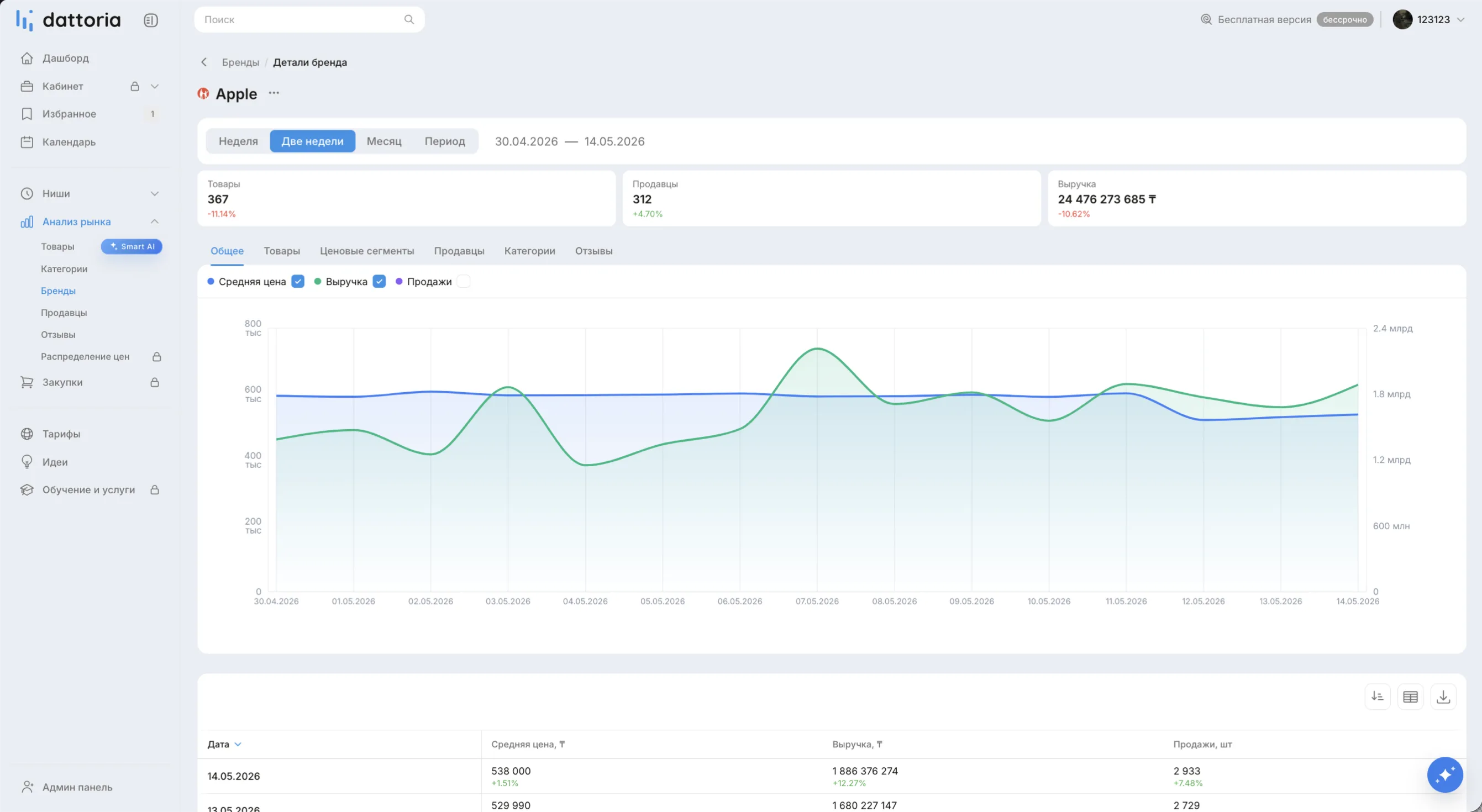Uncheck the Средняя цена series checkbox
This screenshot has width=1482, height=812.
[x=297, y=281]
